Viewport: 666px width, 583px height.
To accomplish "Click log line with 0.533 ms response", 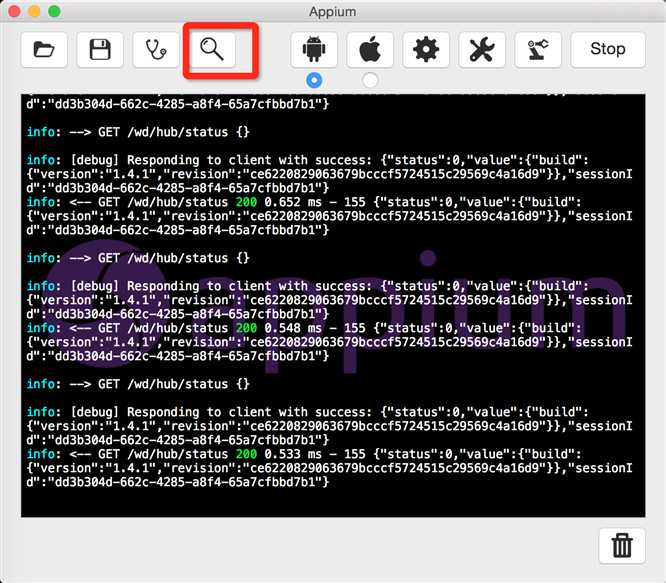I will [303, 454].
